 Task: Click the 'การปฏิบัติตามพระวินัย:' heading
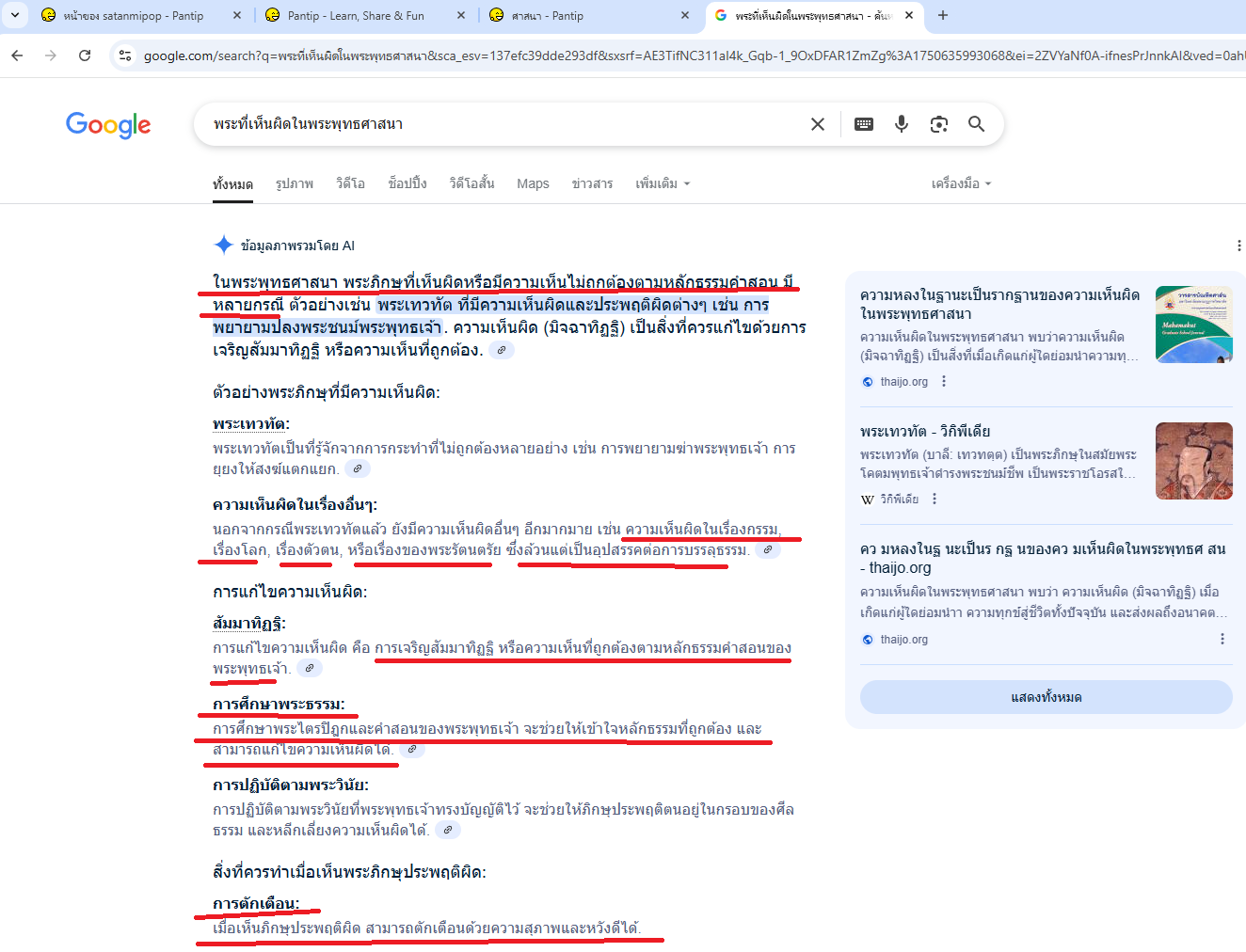pyautogui.click(x=291, y=785)
